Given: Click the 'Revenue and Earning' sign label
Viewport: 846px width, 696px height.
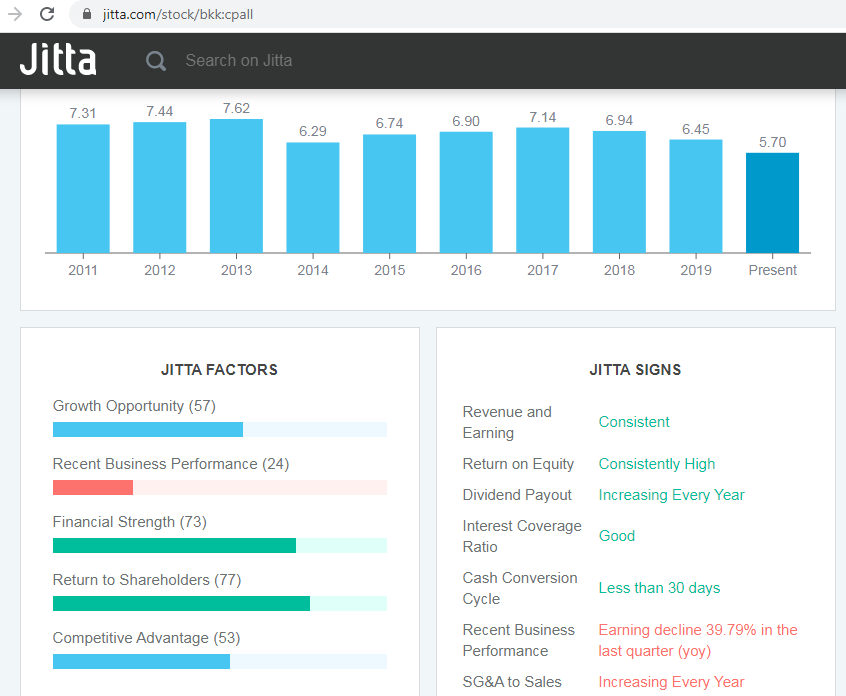Looking at the screenshot, I should 507,422.
